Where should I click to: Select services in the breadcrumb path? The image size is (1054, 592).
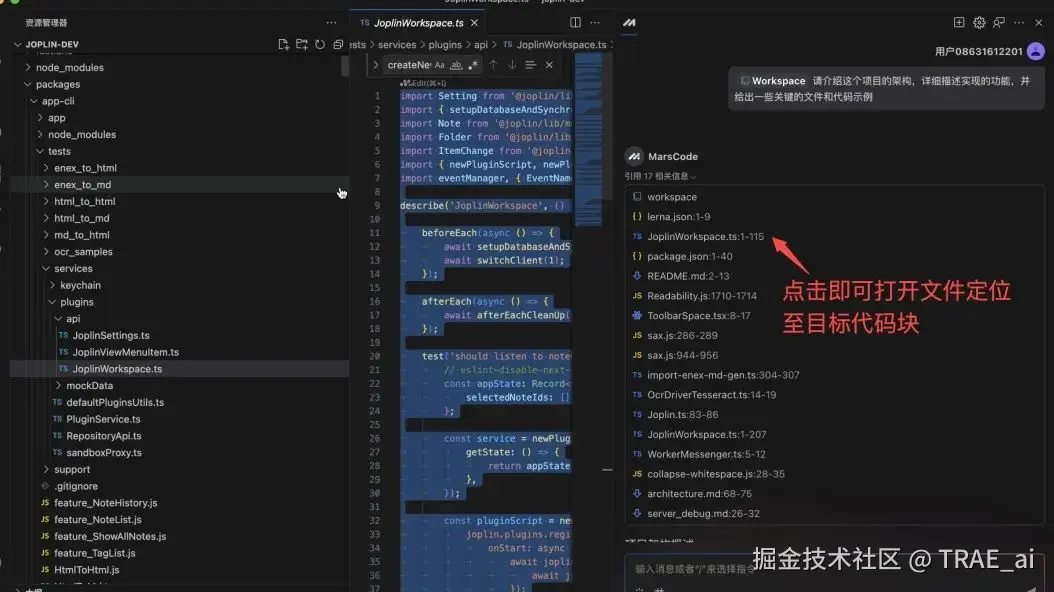(x=397, y=45)
